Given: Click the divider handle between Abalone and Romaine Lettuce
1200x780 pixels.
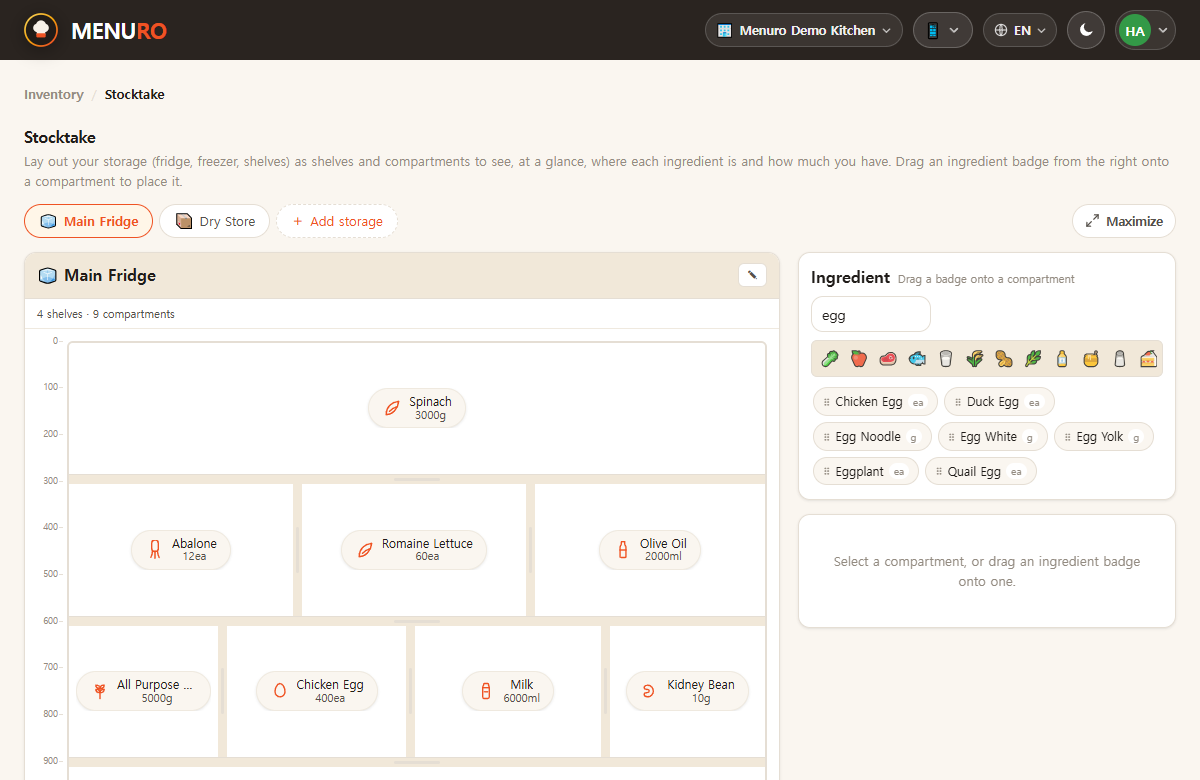Looking at the screenshot, I should click(298, 550).
